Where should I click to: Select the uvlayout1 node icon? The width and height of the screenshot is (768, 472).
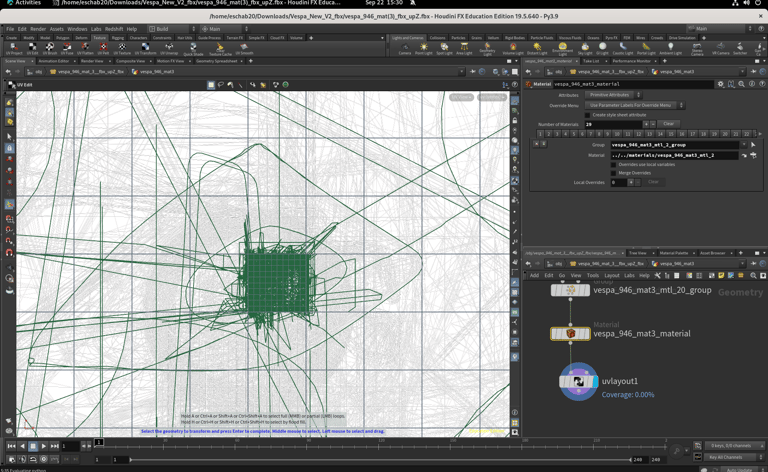coord(578,381)
